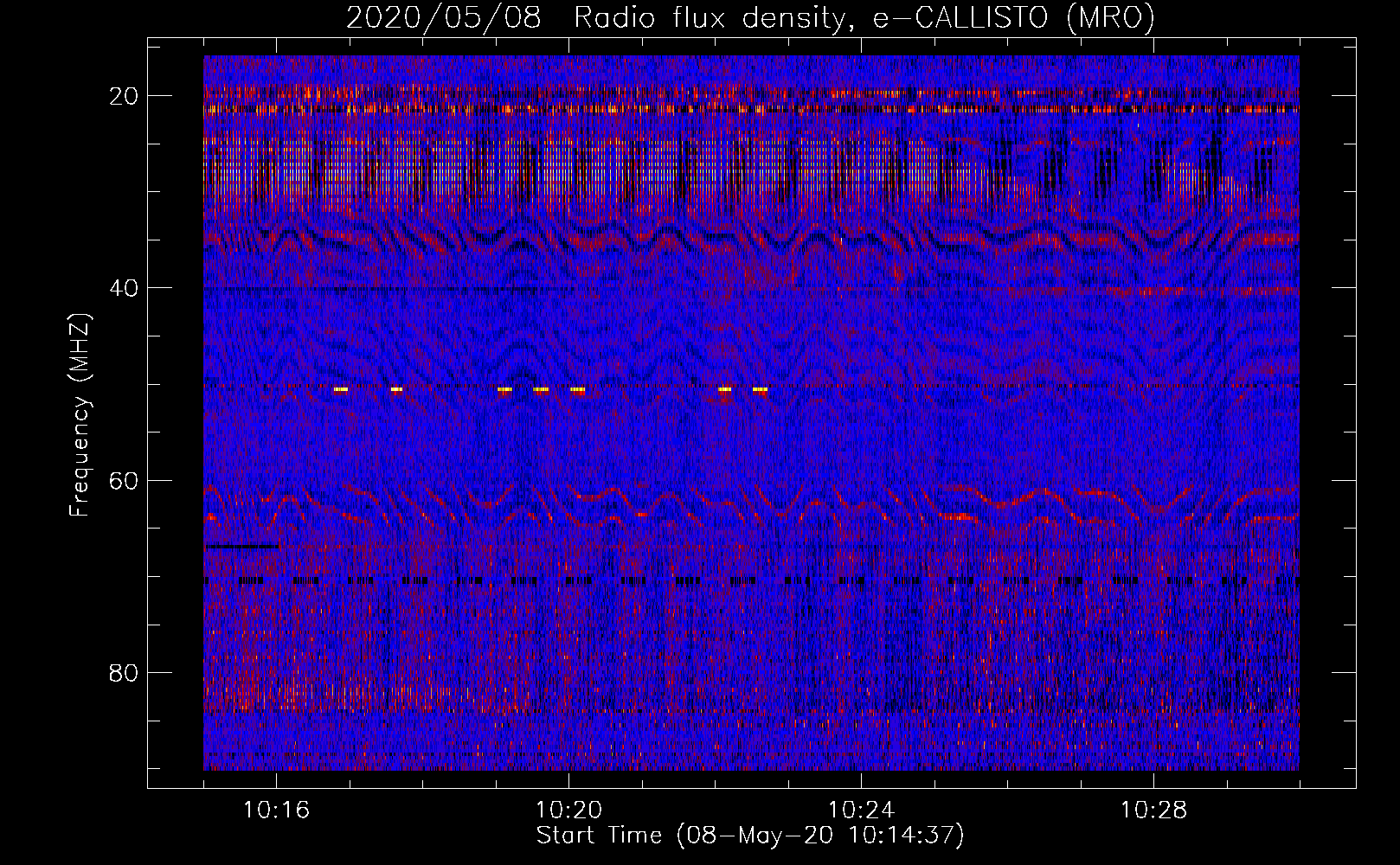Click the 'Frequency (MHZ)' y-axis label
The image size is (1400, 865).
click(x=80, y=415)
